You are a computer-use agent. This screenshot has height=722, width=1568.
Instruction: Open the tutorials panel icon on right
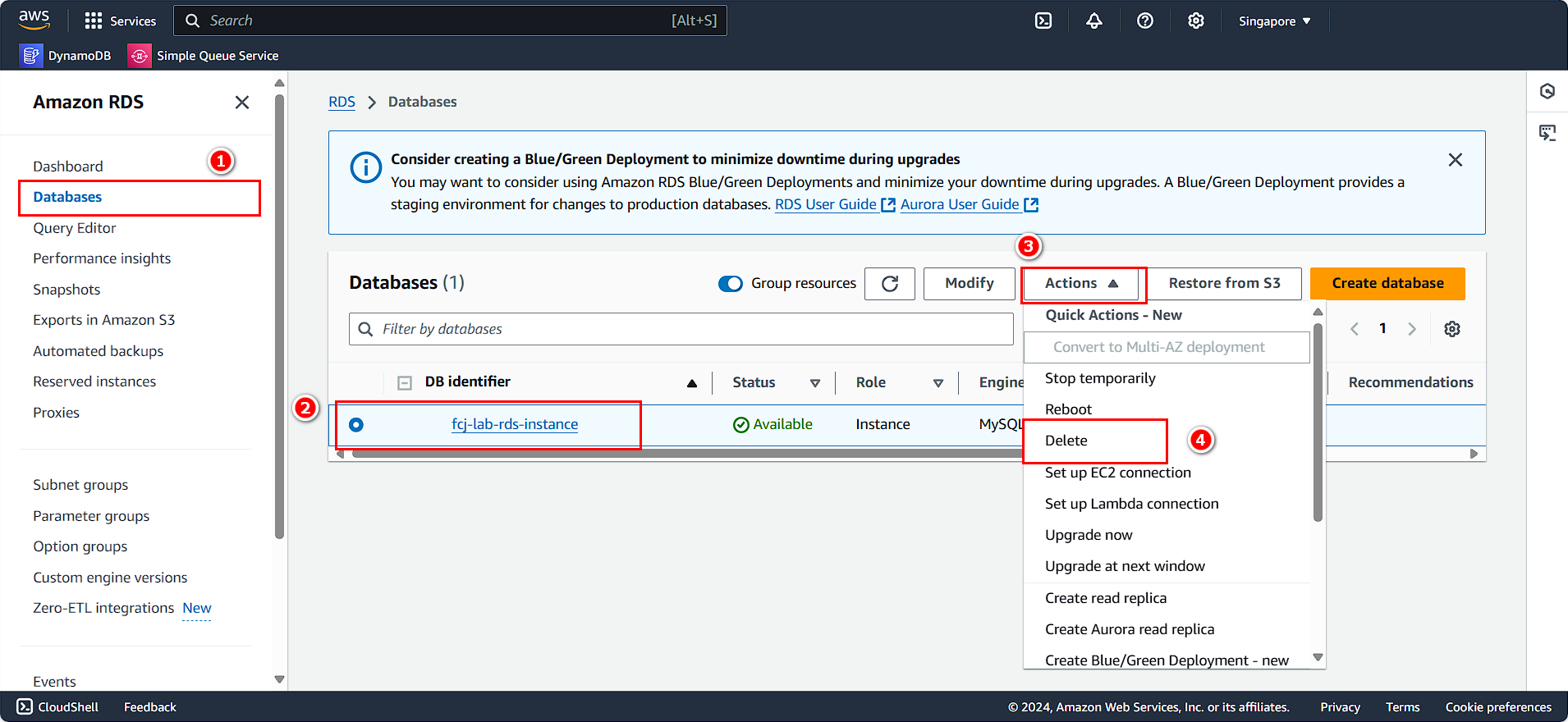[x=1547, y=132]
